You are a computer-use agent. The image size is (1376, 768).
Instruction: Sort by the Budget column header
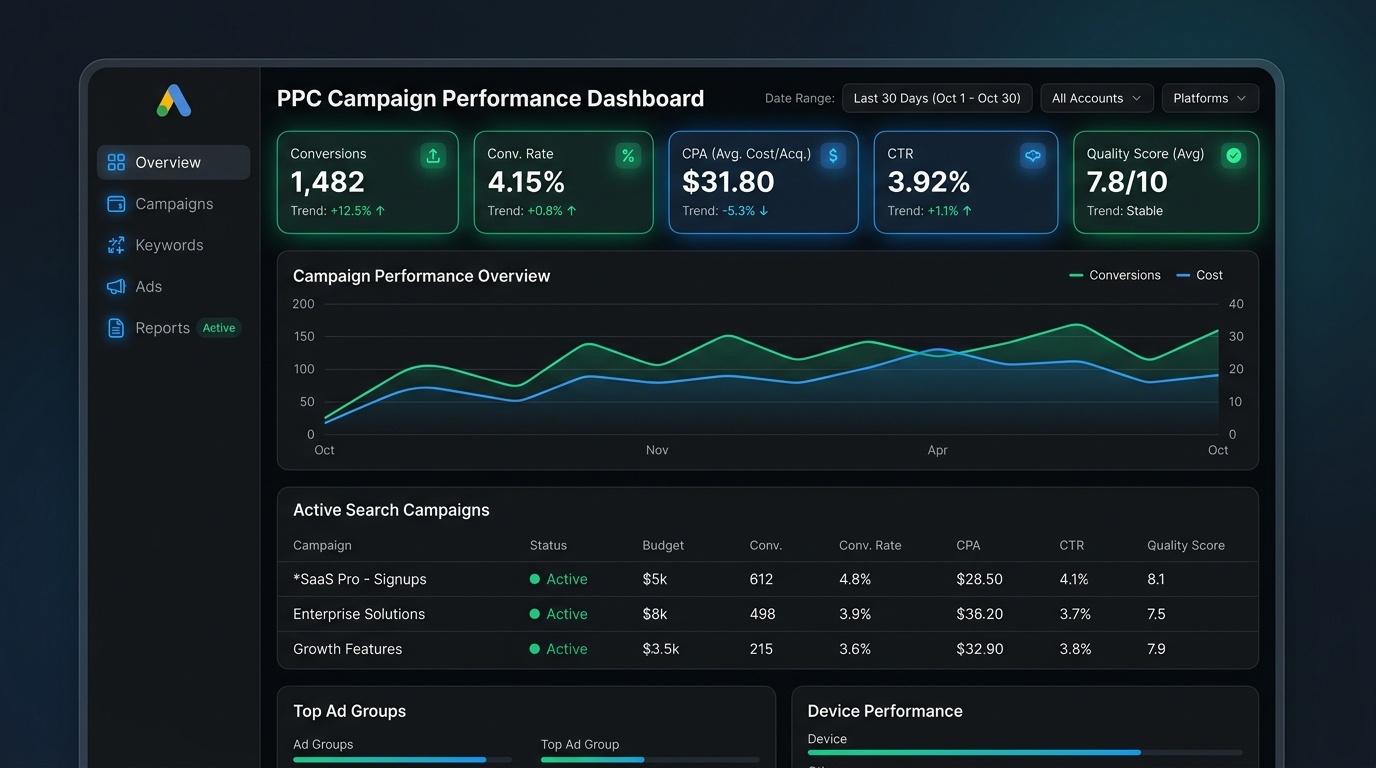[x=663, y=545]
